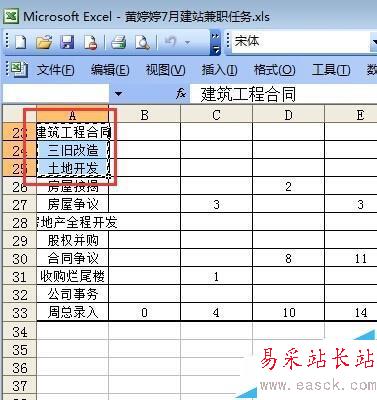Click cell D26 with value 2
This screenshot has width=377, height=400.
coord(289,186)
